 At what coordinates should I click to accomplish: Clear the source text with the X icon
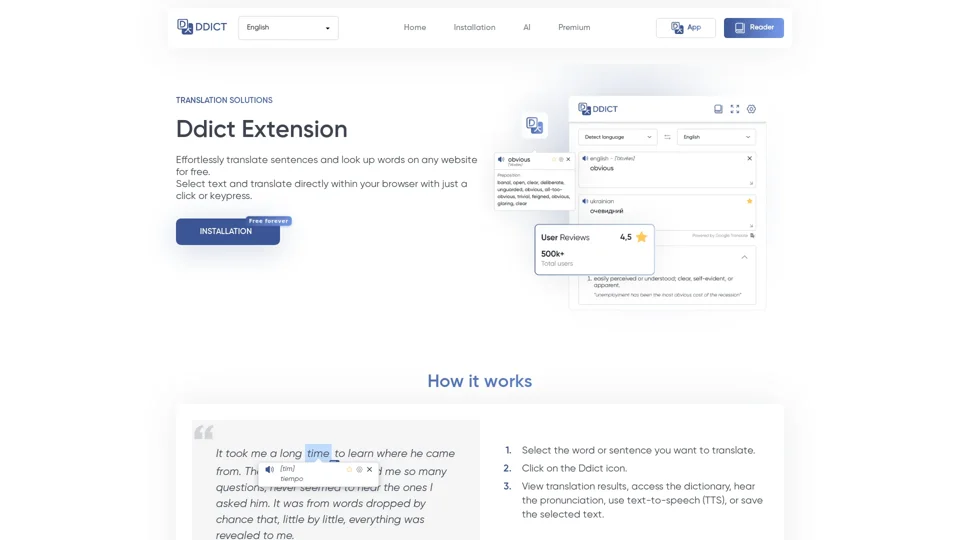click(x=749, y=158)
